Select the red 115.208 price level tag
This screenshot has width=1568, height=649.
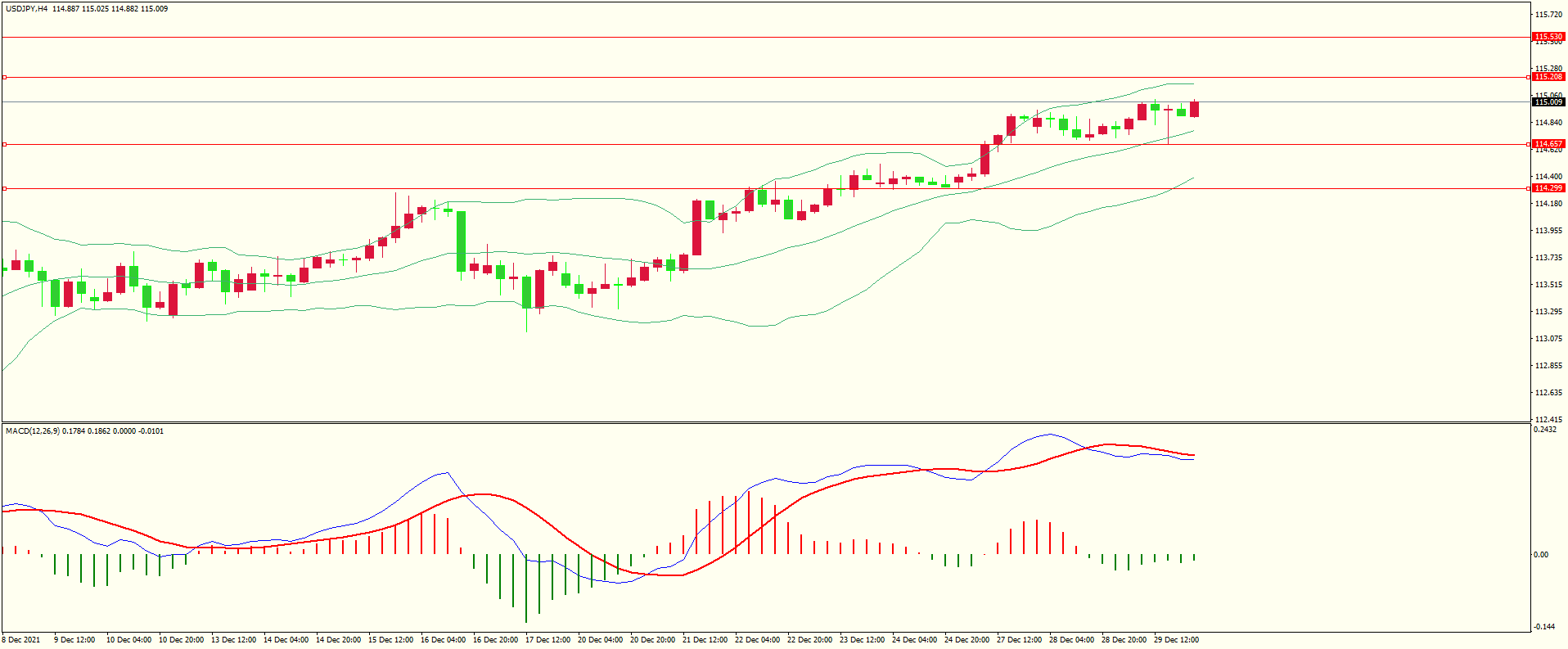(x=1548, y=77)
